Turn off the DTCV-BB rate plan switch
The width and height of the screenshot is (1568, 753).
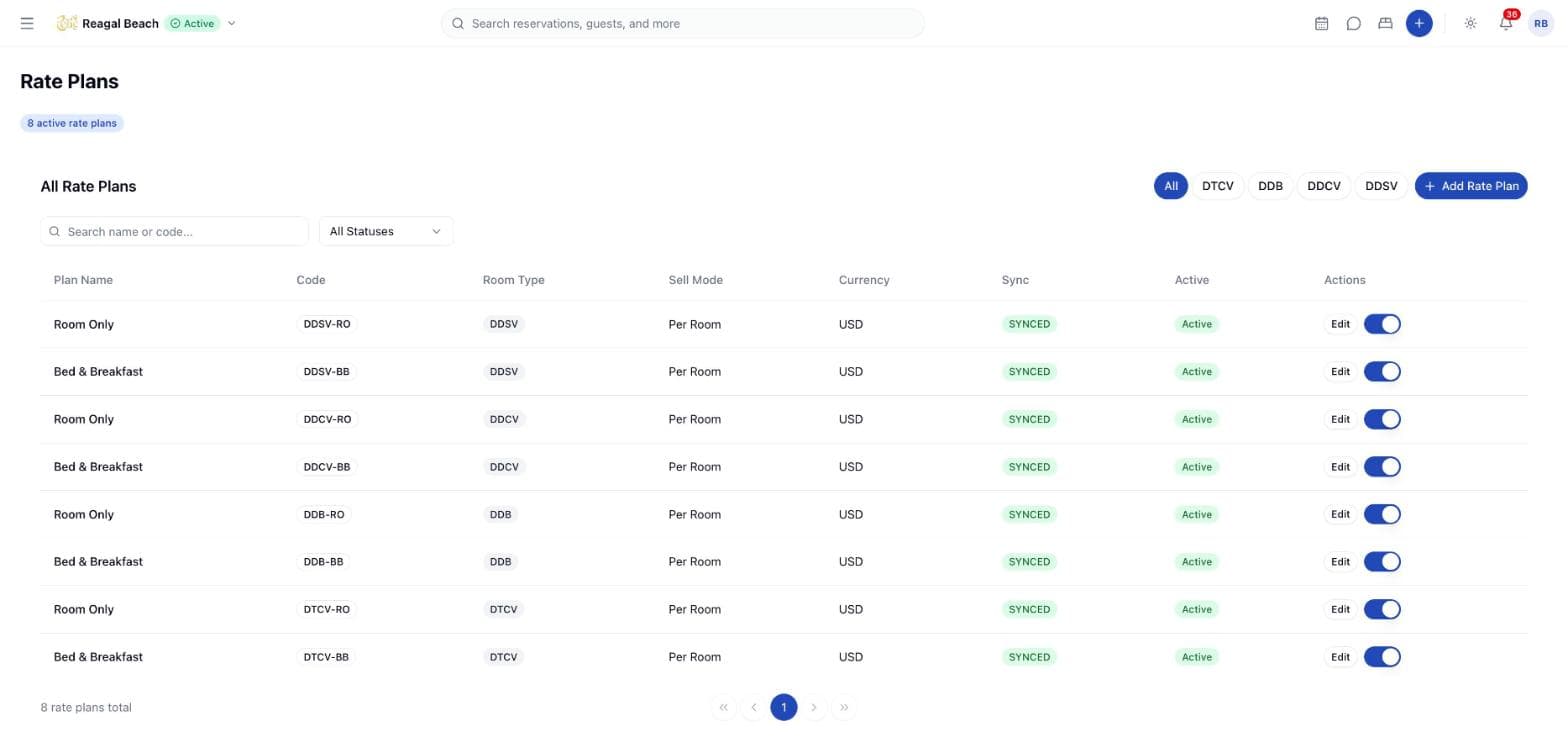click(x=1382, y=657)
